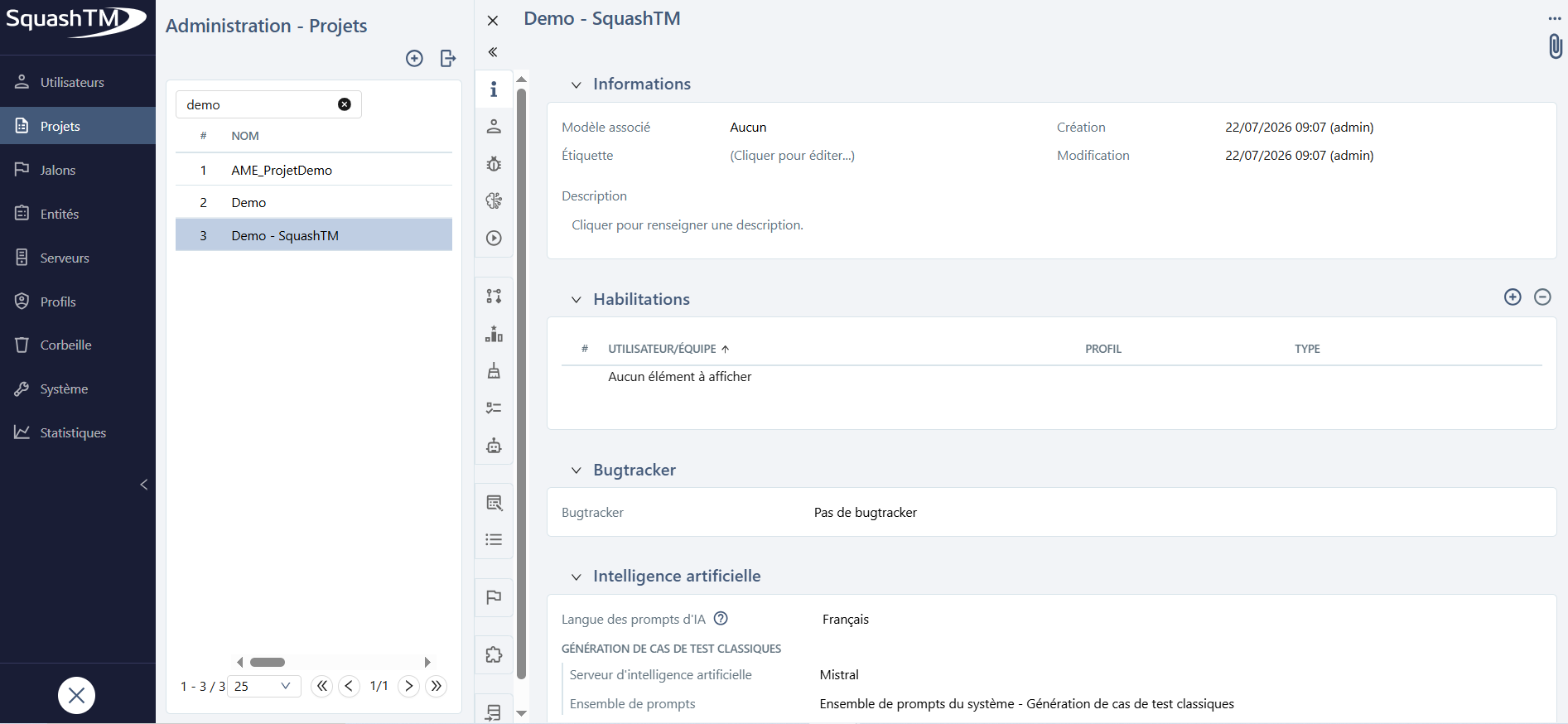Screen dimensions: 1568x724
Task: Go to Jalons administration
Action: [78, 170]
